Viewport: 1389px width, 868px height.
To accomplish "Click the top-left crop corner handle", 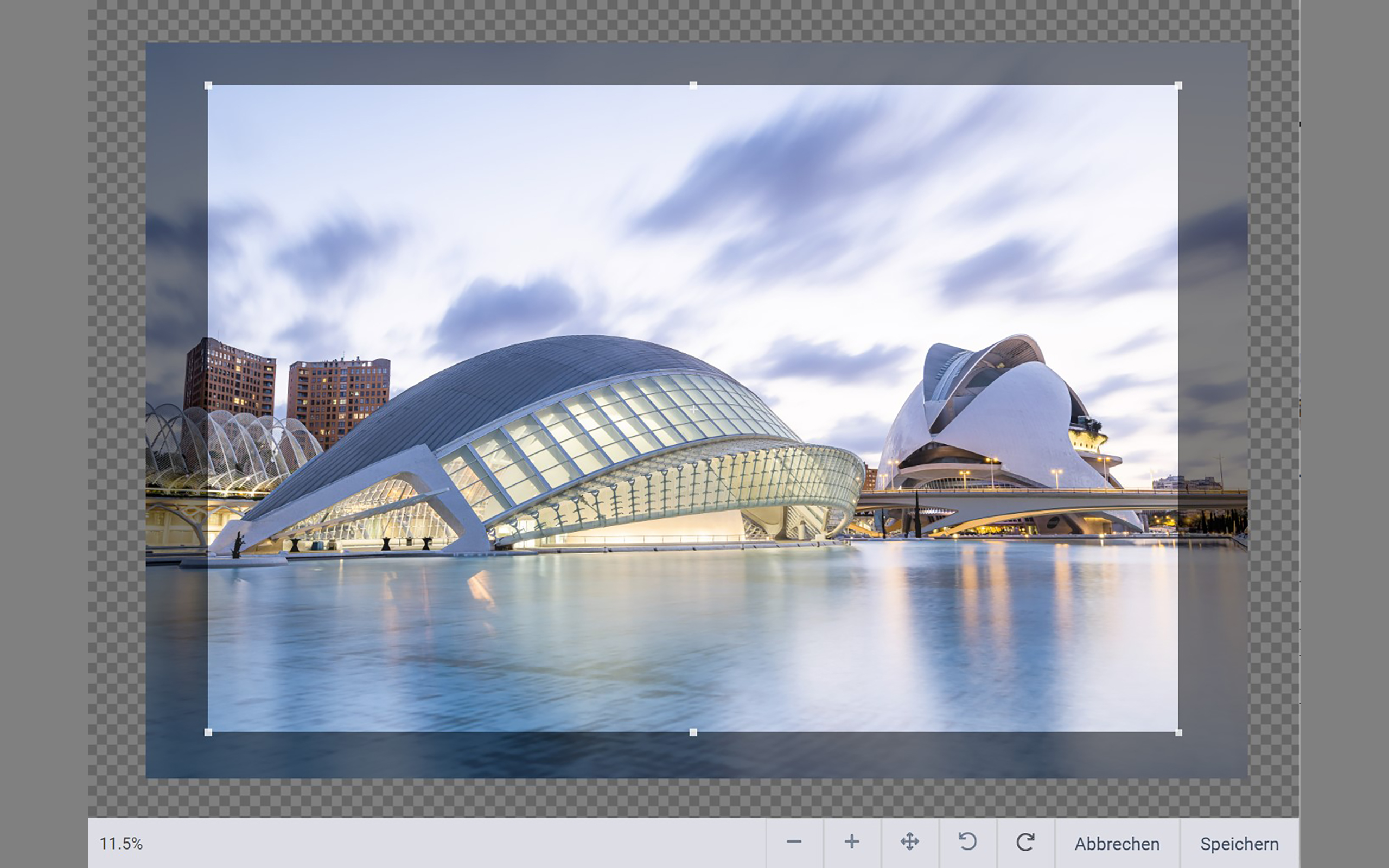I will (x=208, y=86).
